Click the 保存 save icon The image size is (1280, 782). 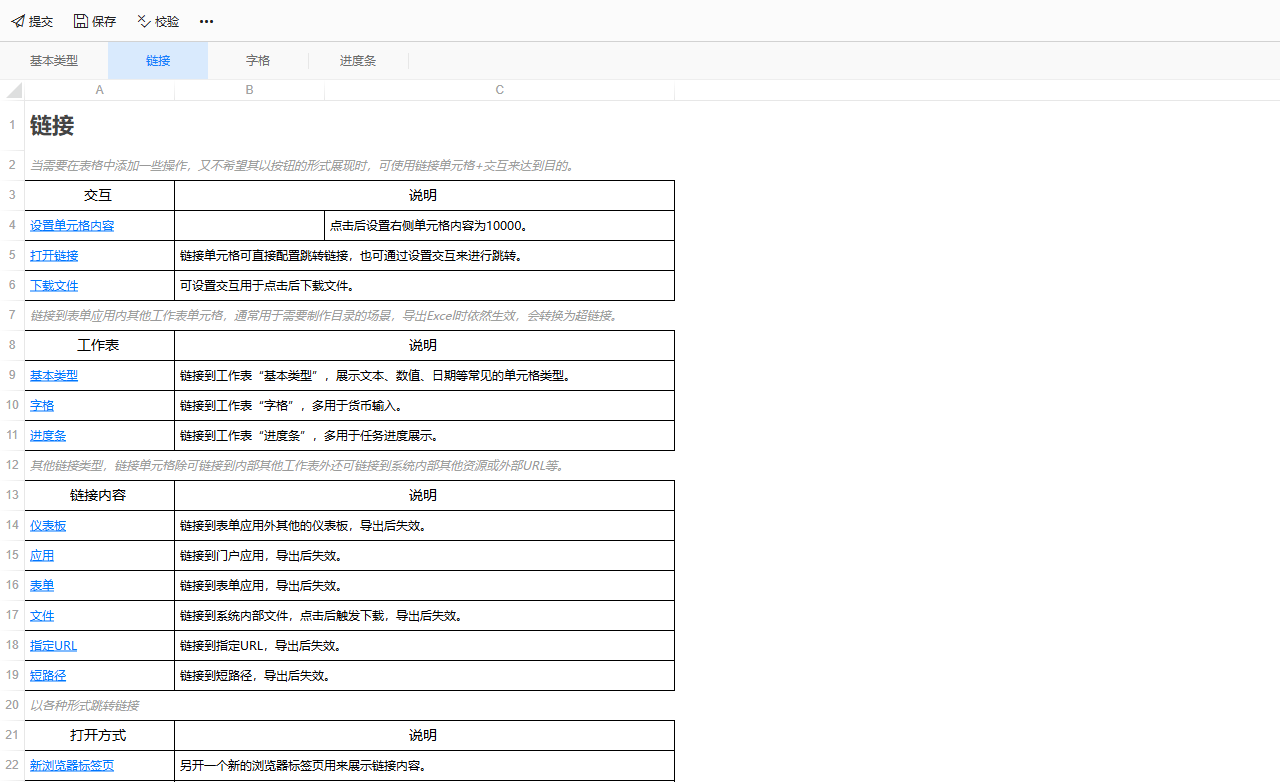coord(81,21)
